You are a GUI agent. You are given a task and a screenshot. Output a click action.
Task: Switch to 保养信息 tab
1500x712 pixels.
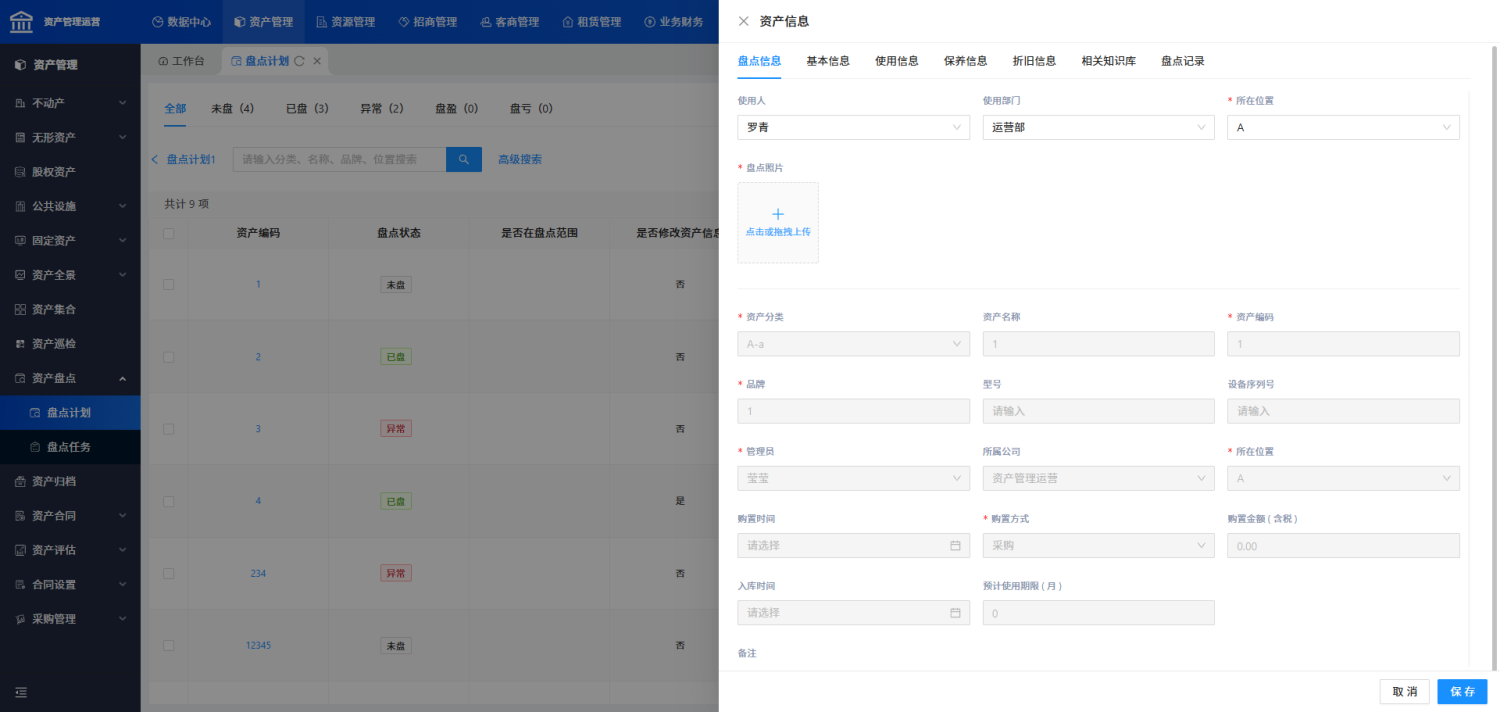966,61
